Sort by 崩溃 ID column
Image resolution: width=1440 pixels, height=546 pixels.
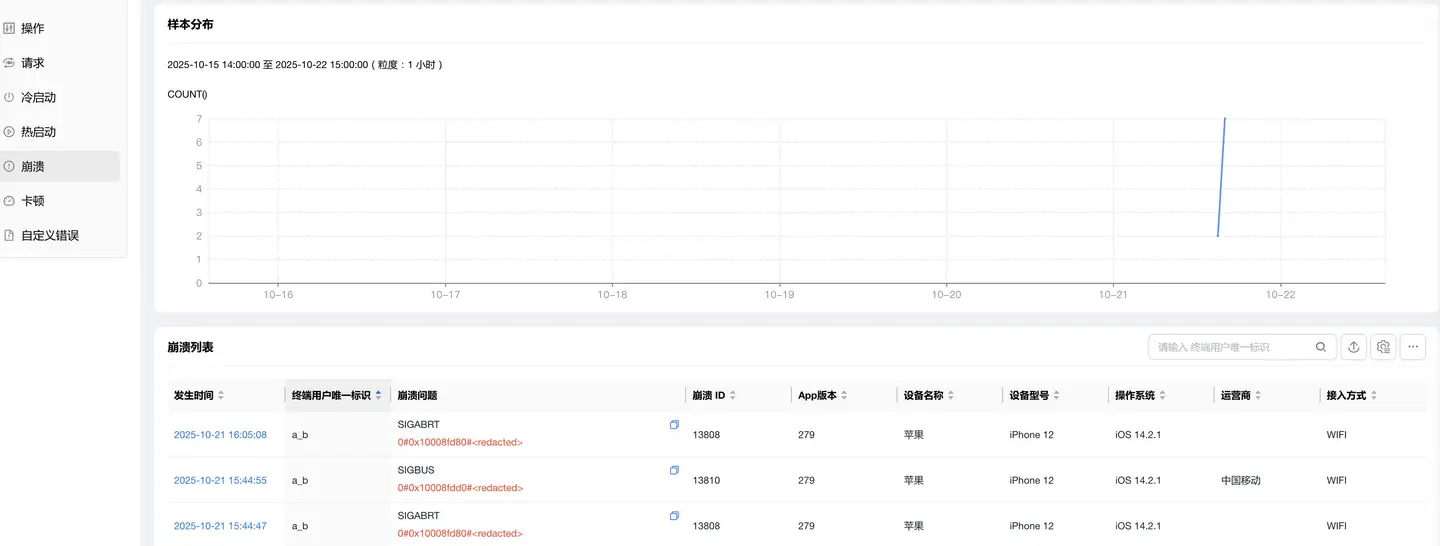(733, 396)
